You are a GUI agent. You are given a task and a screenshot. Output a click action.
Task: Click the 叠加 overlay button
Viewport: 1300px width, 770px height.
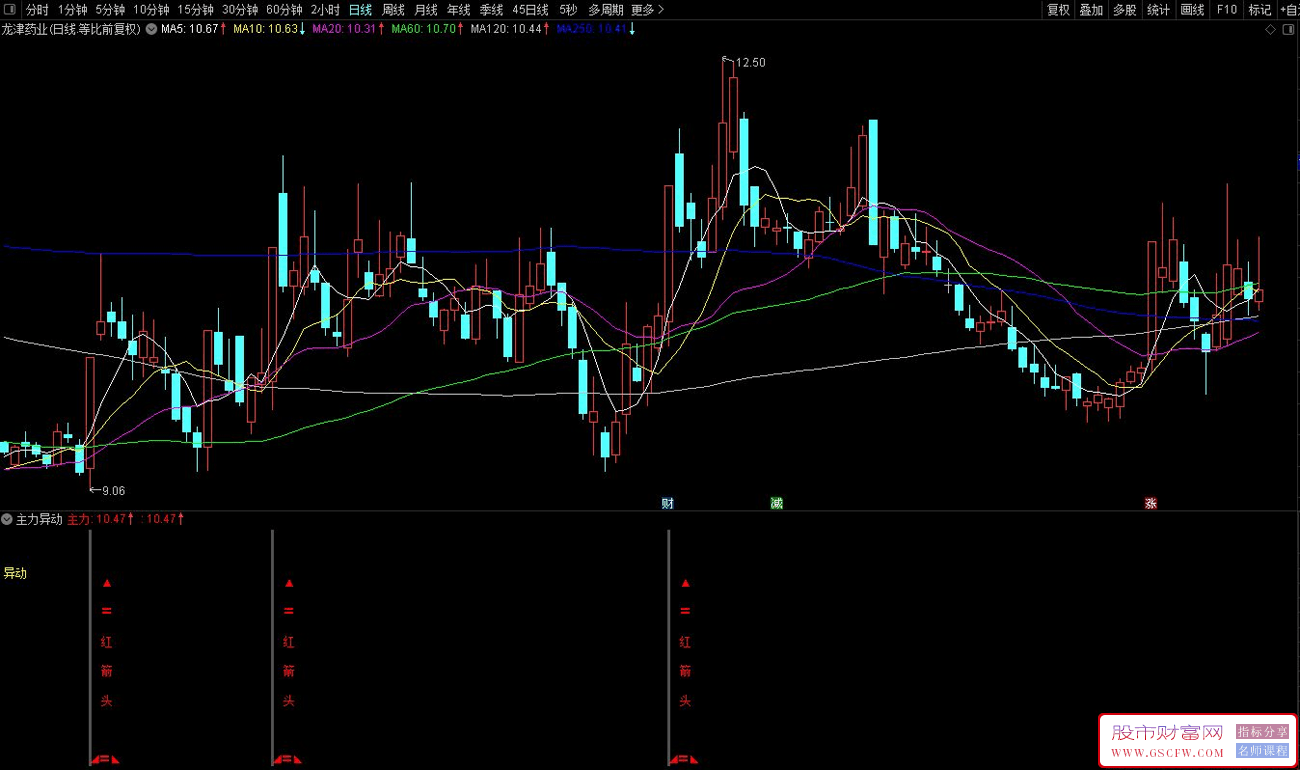(1091, 10)
